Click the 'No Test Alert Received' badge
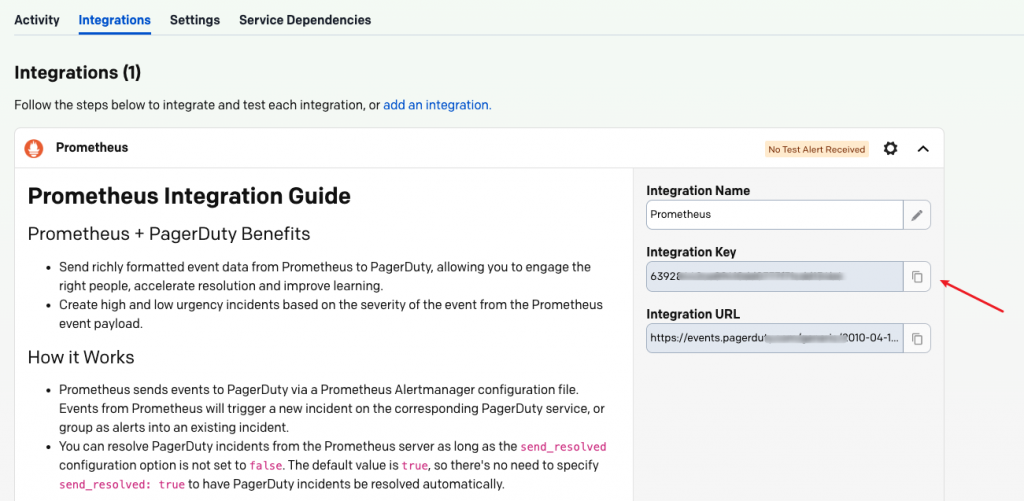This screenshot has height=501, width=1024. pyautogui.click(x=816, y=149)
